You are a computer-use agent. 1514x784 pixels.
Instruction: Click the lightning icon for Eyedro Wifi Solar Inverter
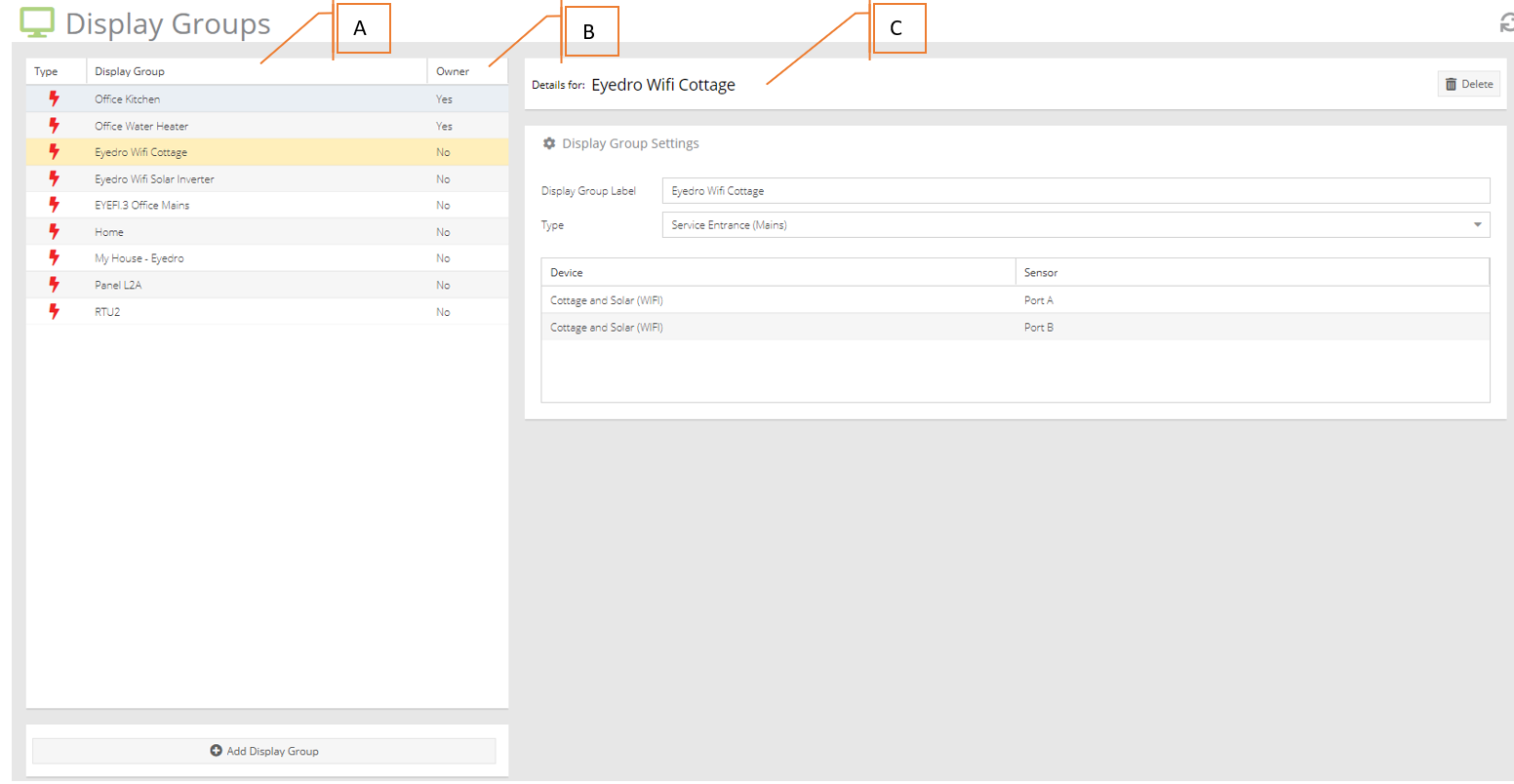coord(54,178)
